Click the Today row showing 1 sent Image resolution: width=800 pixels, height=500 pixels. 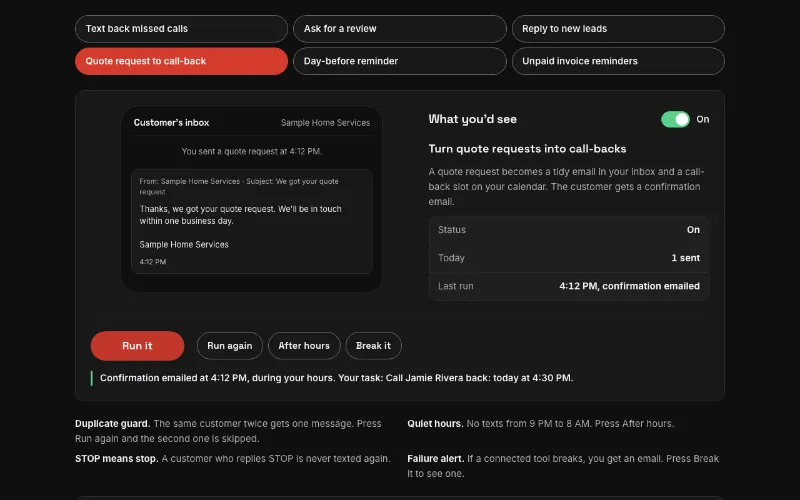tap(569, 258)
